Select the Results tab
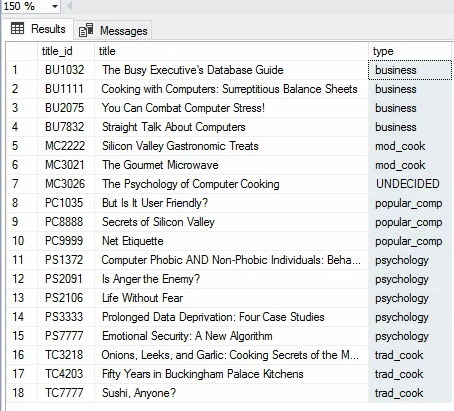The width and height of the screenshot is (454, 411). click(38, 29)
